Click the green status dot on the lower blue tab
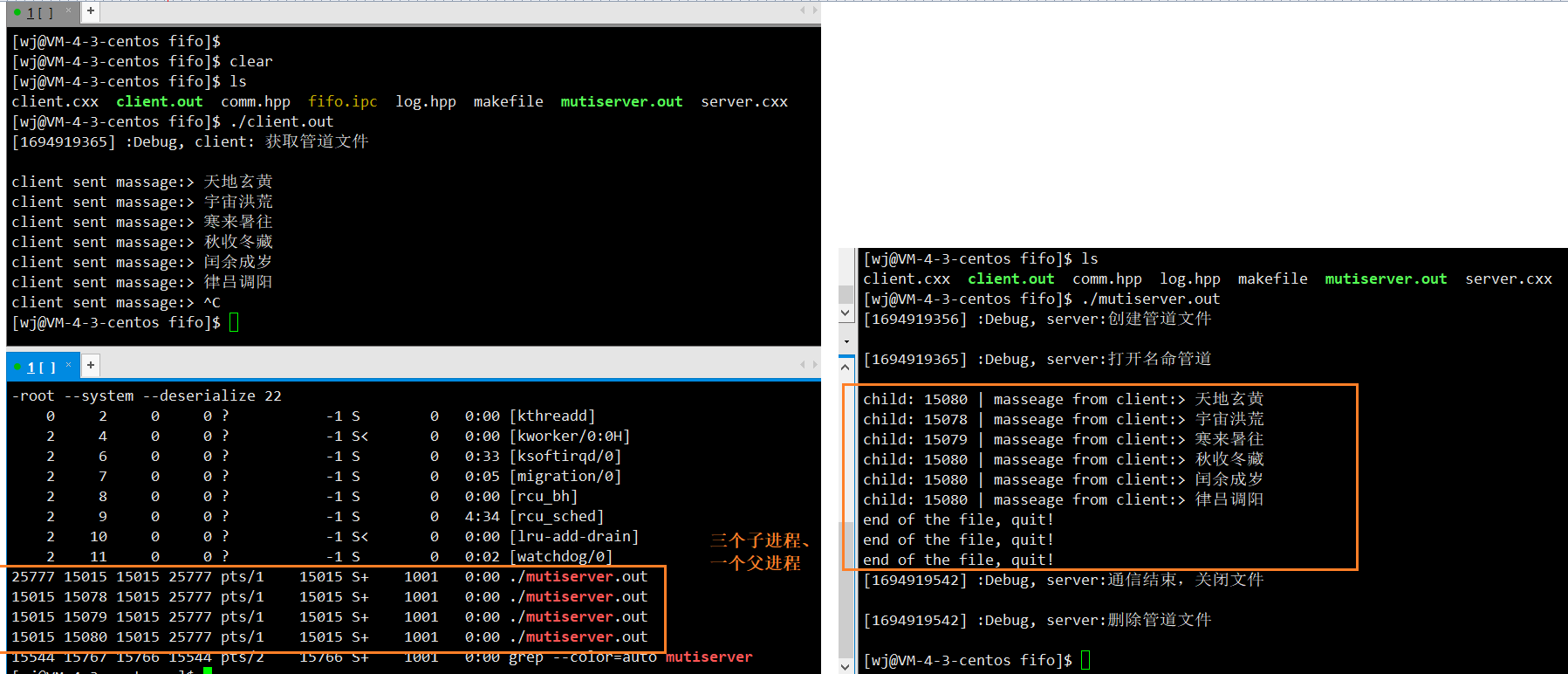Viewport: 1568px width, 674px height. tap(17, 367)
